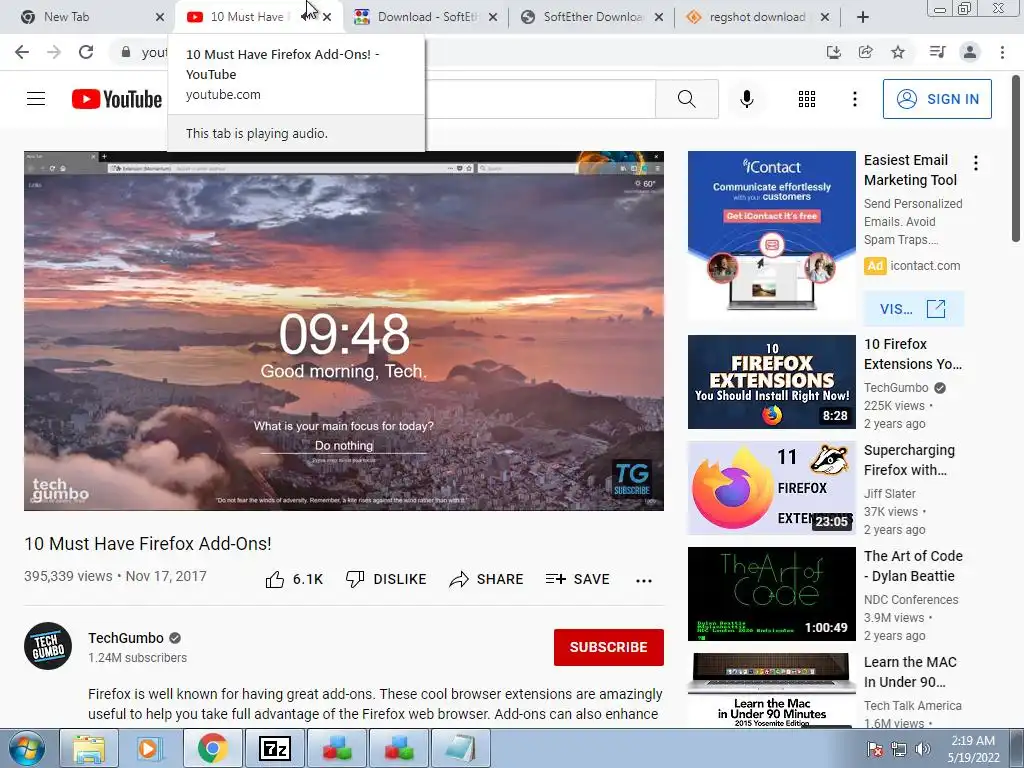This screenshot has height=768, width=1024.
Task: Go back with browser back arrow
Action: 22,52
